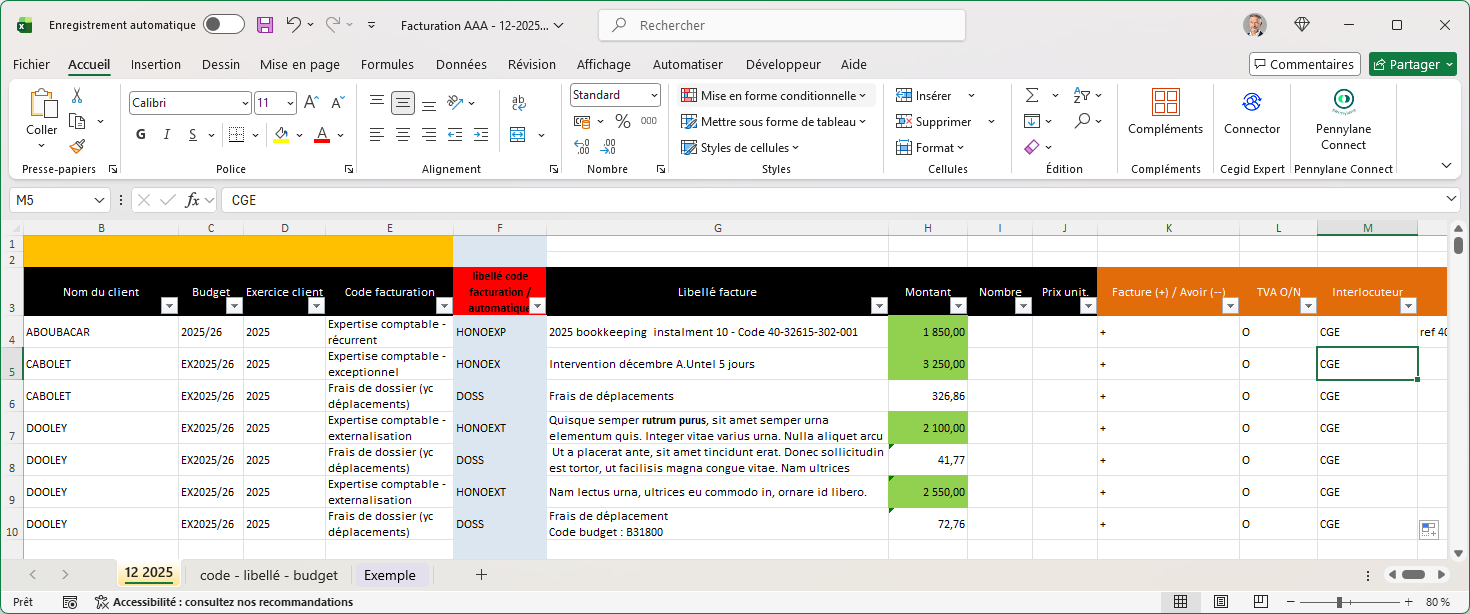Apply underline with the S icon
1470x614 pixels.
pyautogui.click(x=193, y=134)
